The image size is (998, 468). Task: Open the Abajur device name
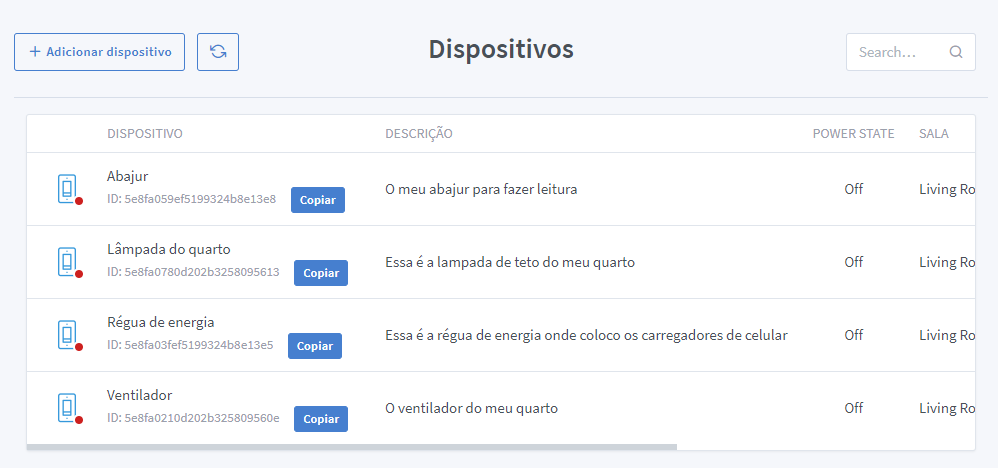point(127,176)
